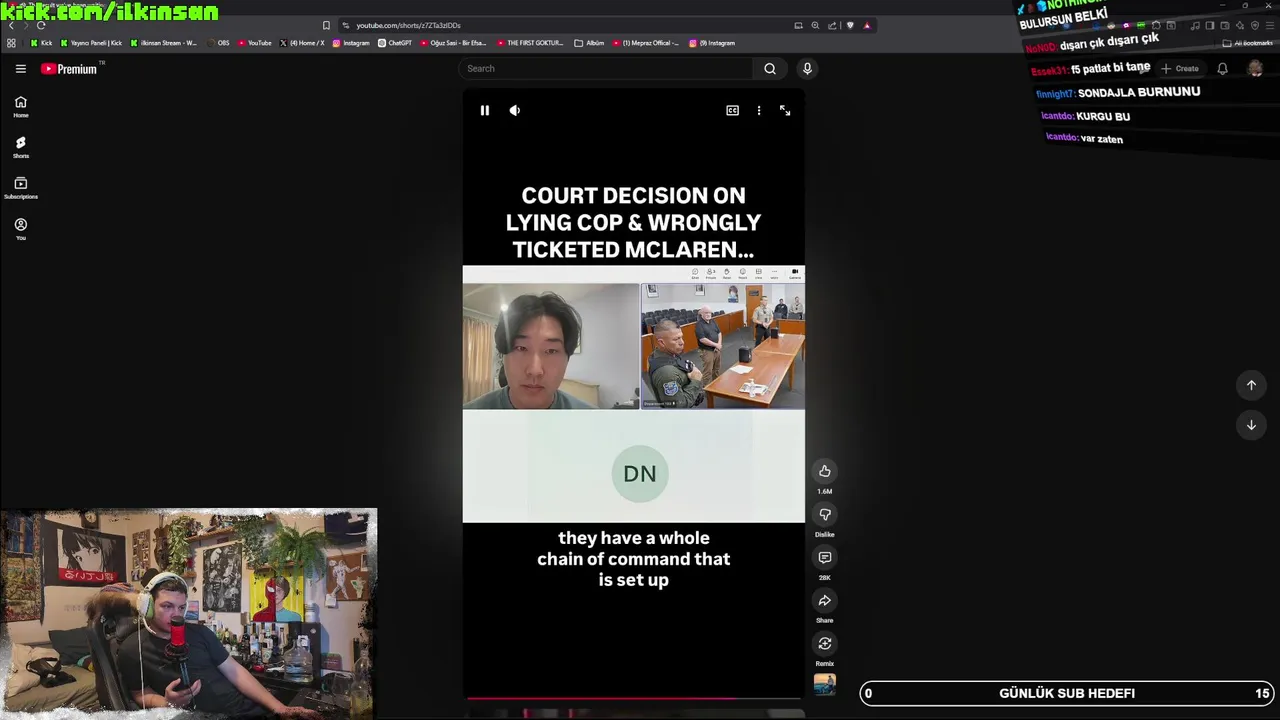Open the Kick bookmark
The width and height of the screenshot is (1280, 720).
(x=42, y=43)
